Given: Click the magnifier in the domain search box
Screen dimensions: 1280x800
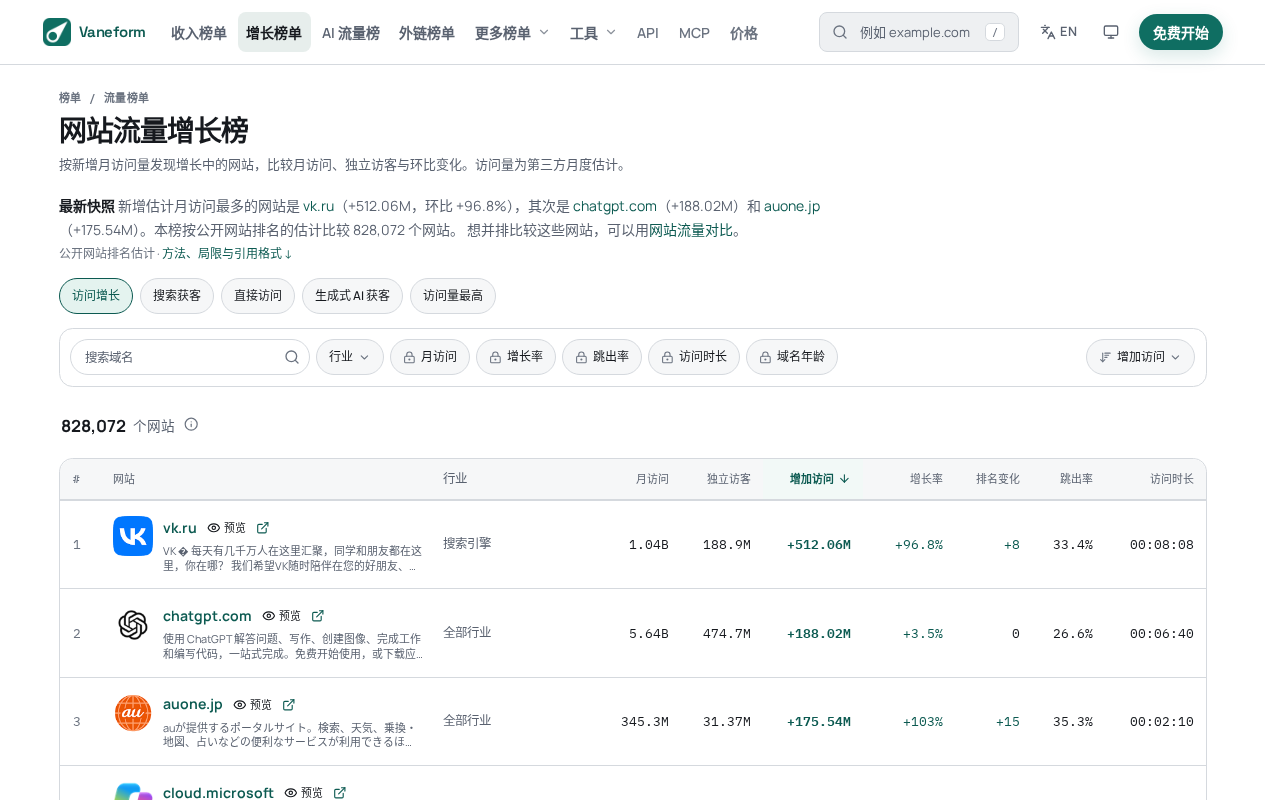Looking at the screenshot, I should click(292, 357).
